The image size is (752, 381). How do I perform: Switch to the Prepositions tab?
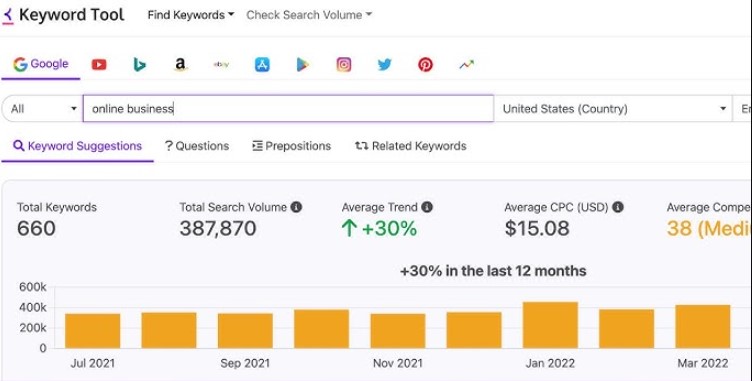click(292, 146)
